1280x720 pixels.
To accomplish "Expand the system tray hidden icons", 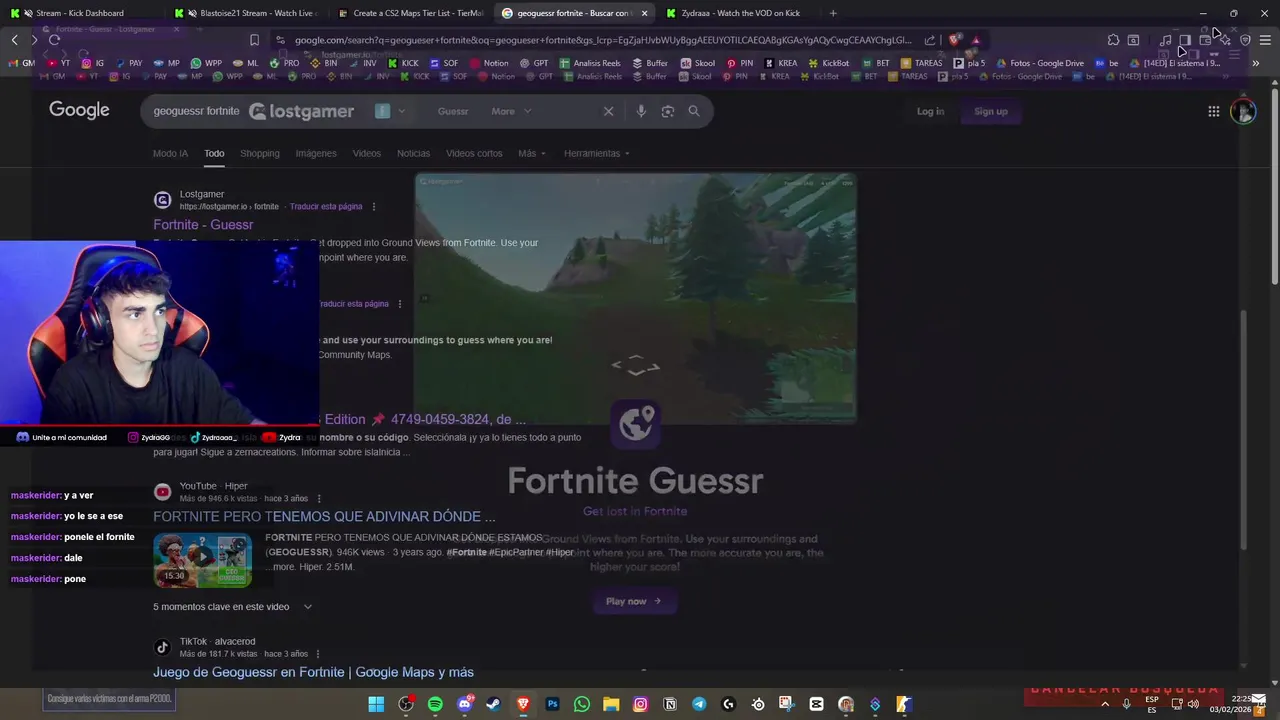I will click(1105, 704).
